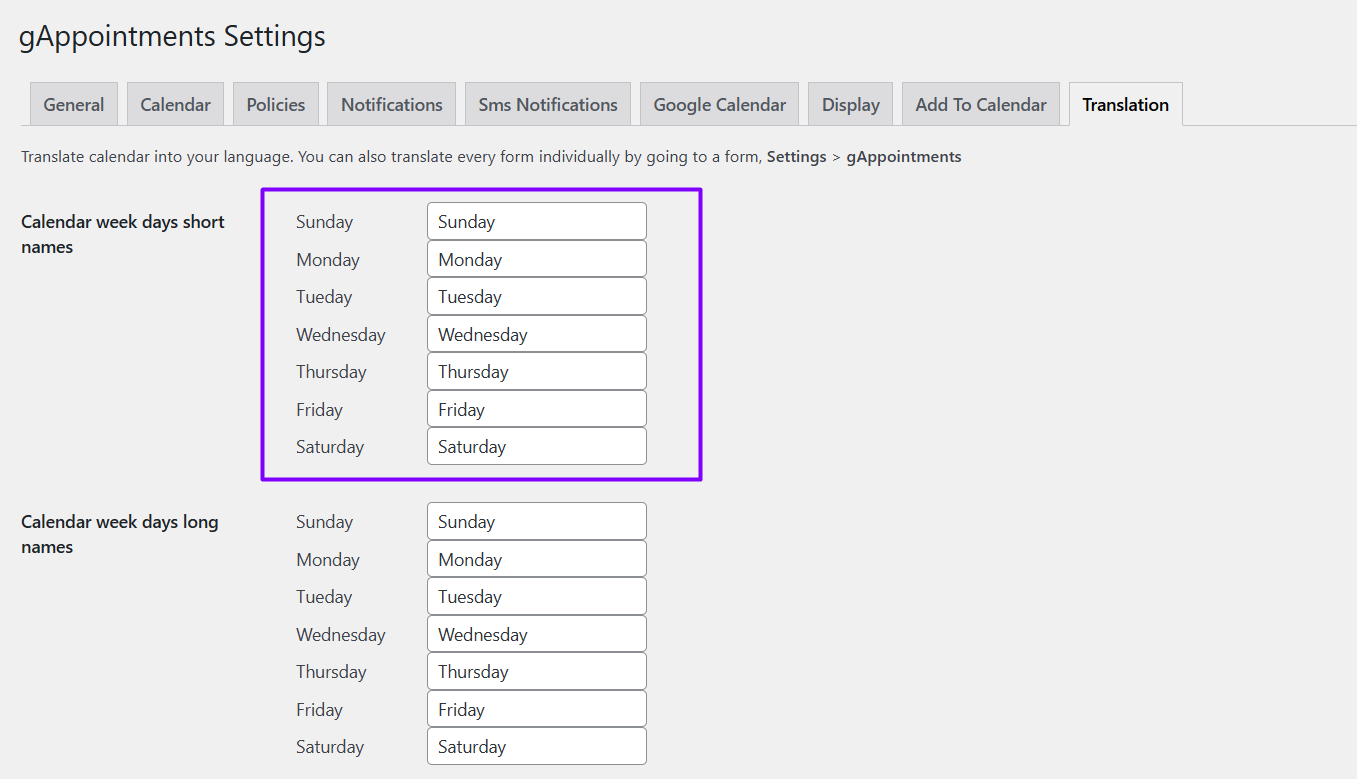Click the long names Tuesday input field
1357x779 pixels.
tap(537, 596)
